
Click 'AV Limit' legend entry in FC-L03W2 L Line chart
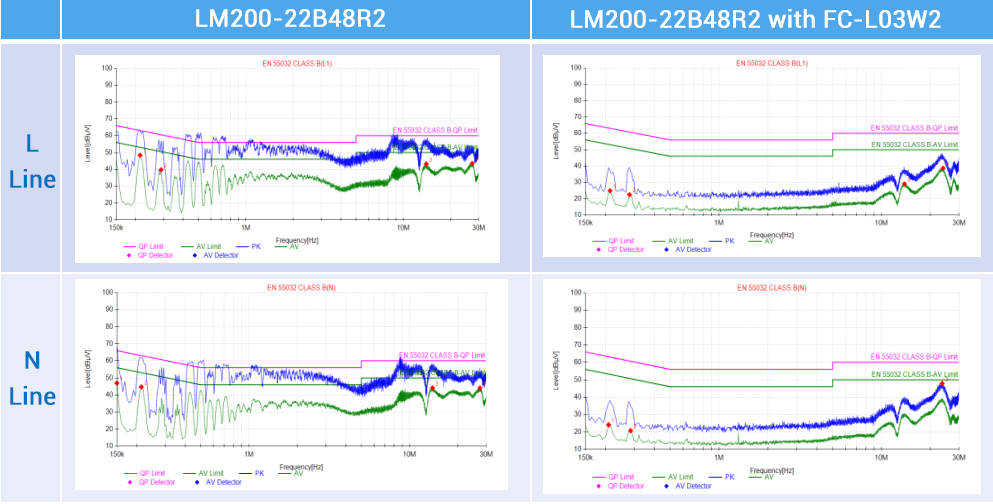point(673,241)
